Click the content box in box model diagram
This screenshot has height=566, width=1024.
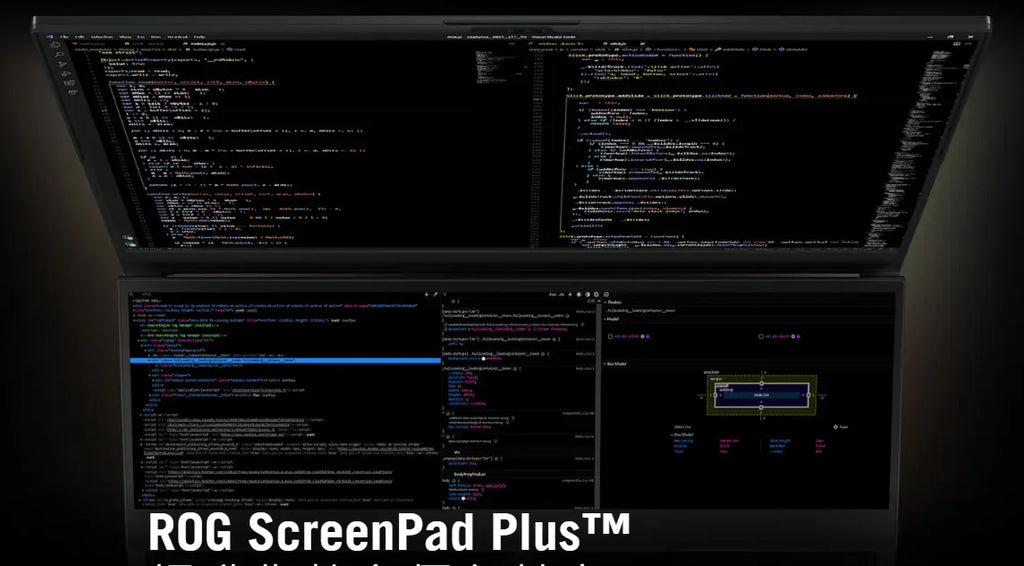click(761, 395)
